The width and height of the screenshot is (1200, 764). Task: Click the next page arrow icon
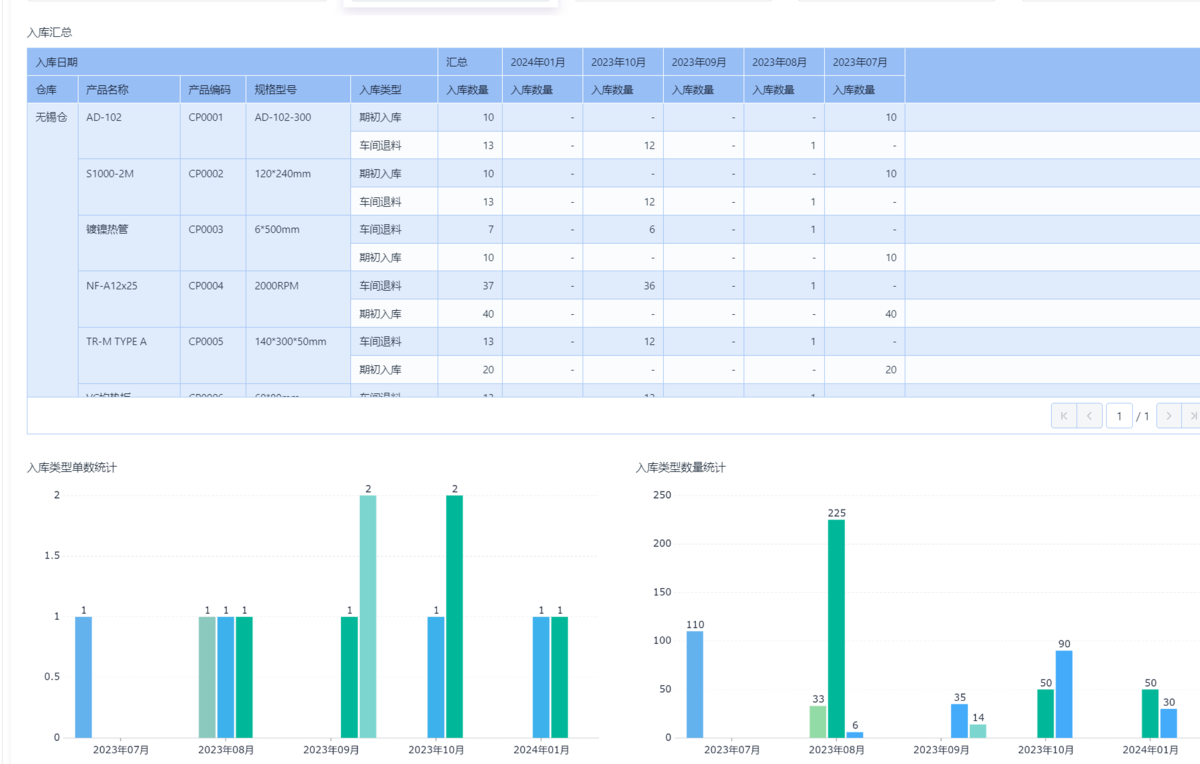click(1169, 416)
